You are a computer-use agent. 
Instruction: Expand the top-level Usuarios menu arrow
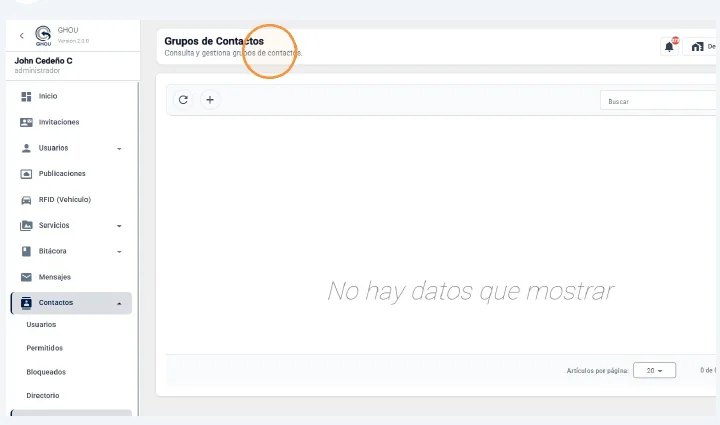coord(119,149)
